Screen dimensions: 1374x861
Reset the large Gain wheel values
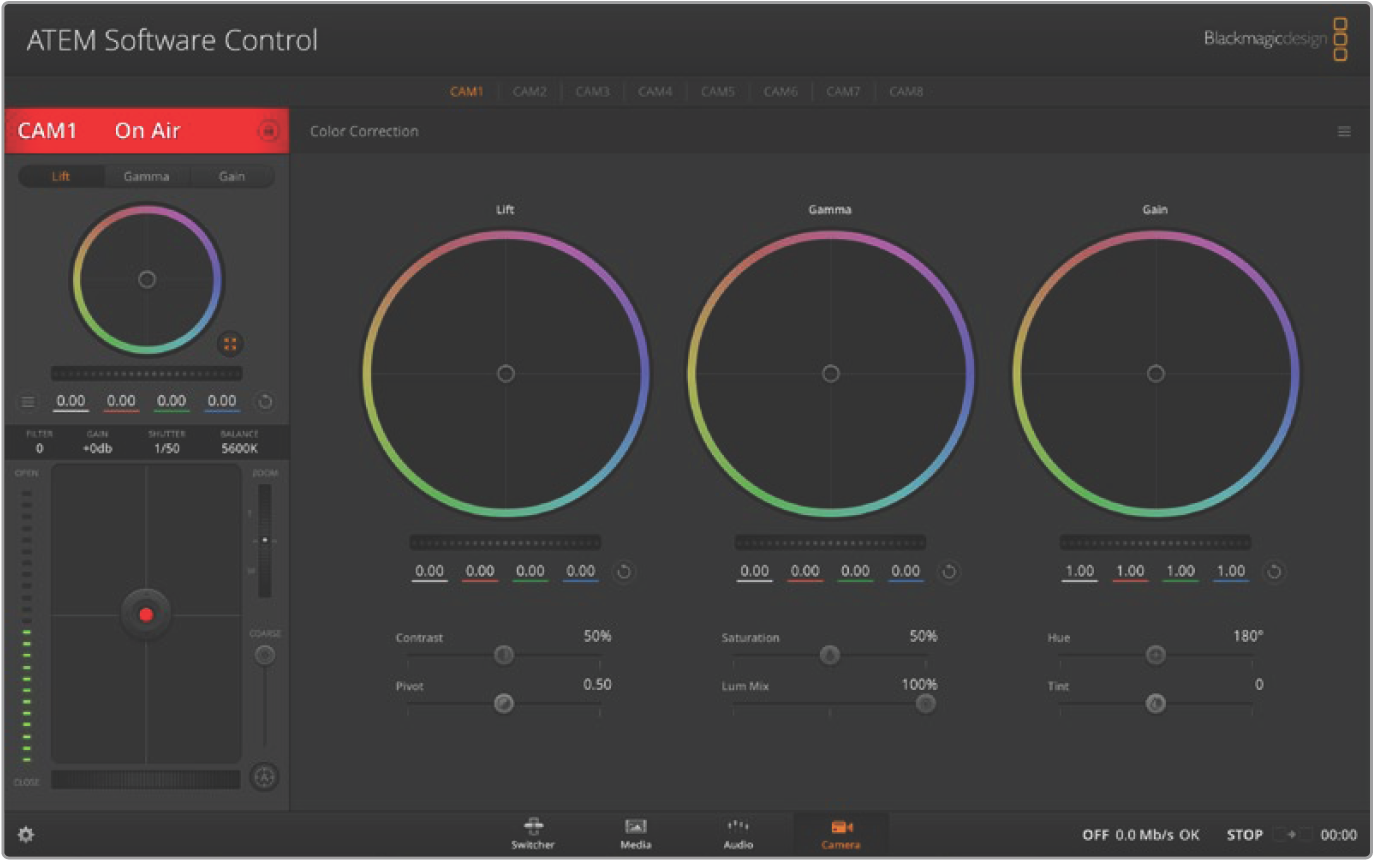[1274, 572]
